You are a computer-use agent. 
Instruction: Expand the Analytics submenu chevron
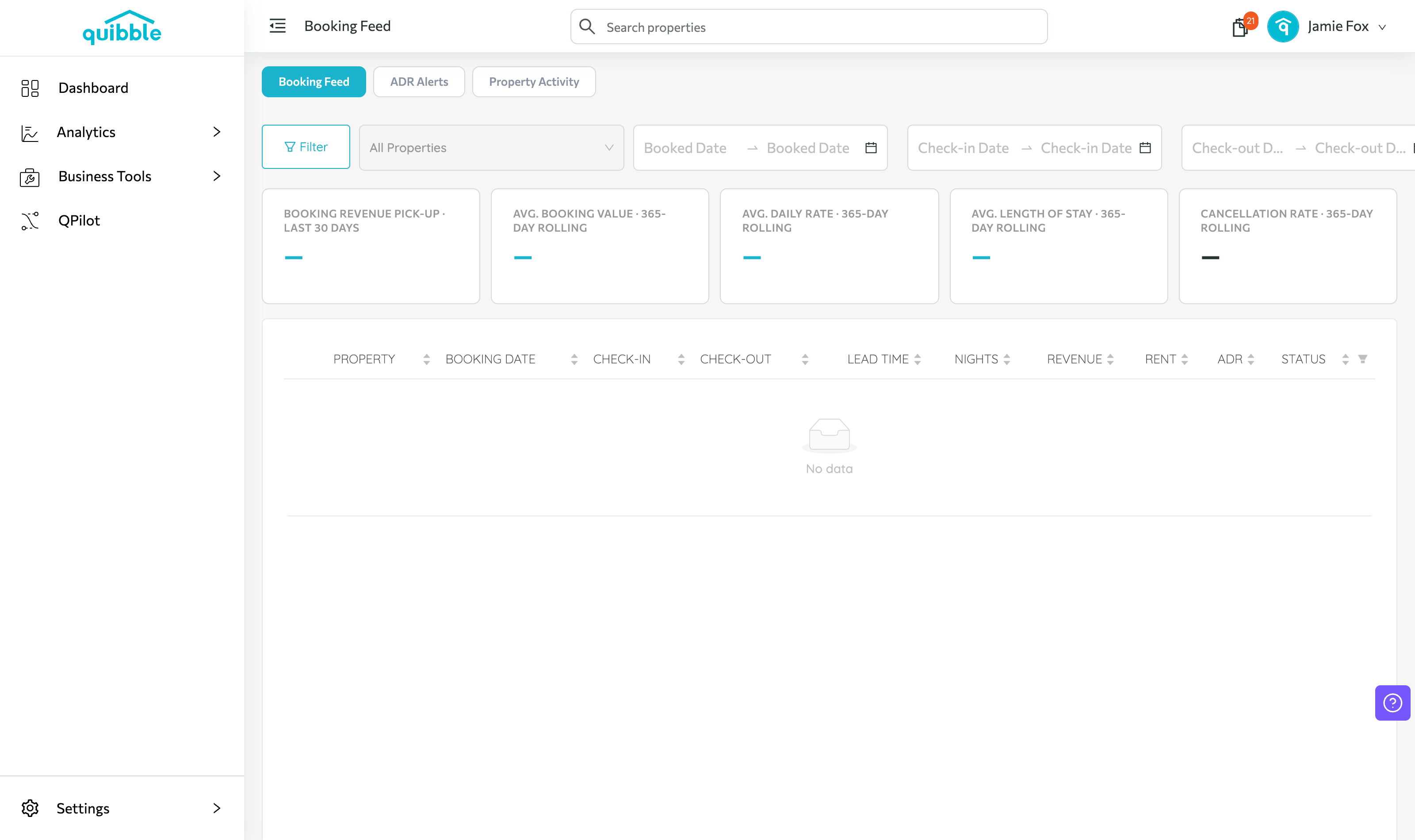pos(216,132)
